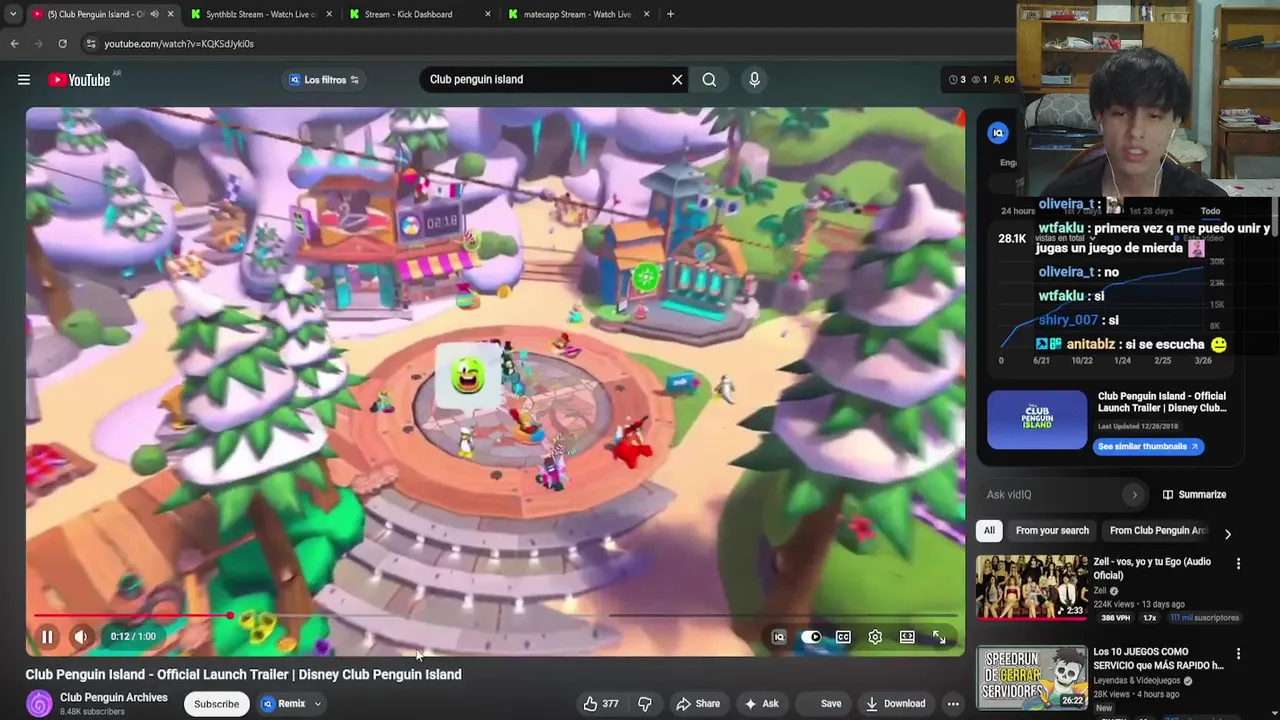Open the Club Penguin Archives channel avatar

39,704
